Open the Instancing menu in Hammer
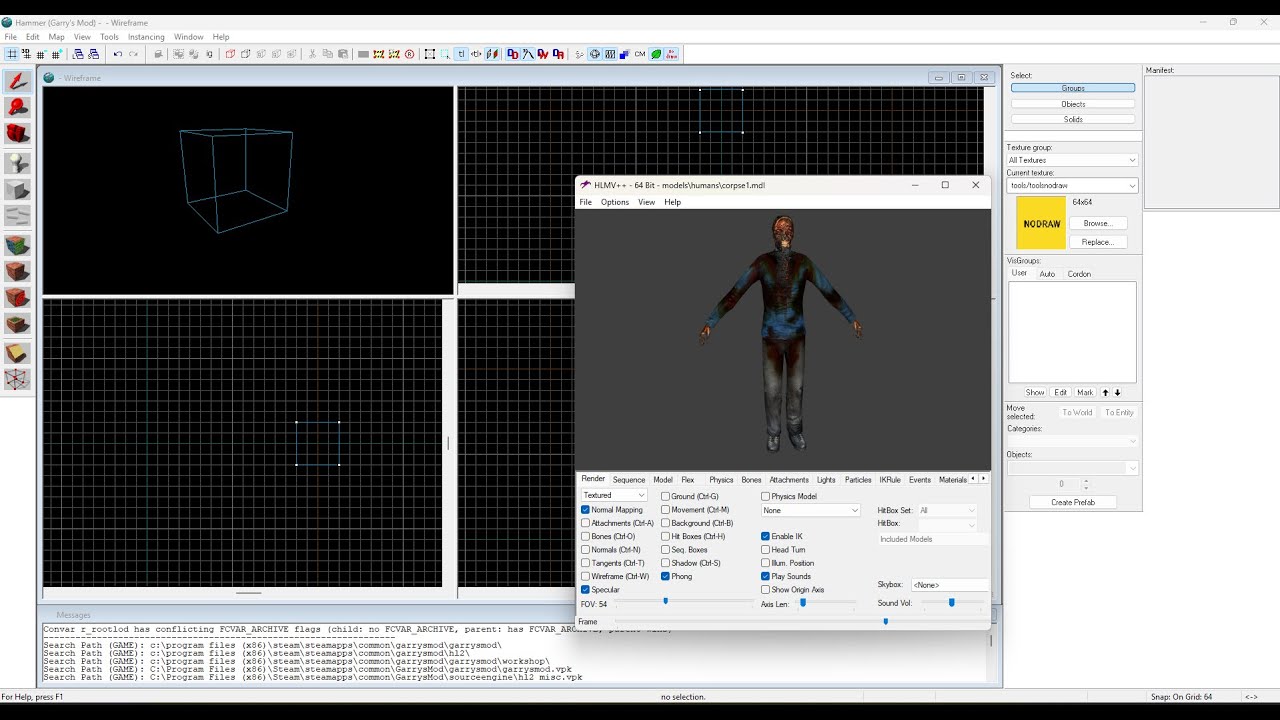Viewport: 1280px width, 720px height. (x=146, y=37)
